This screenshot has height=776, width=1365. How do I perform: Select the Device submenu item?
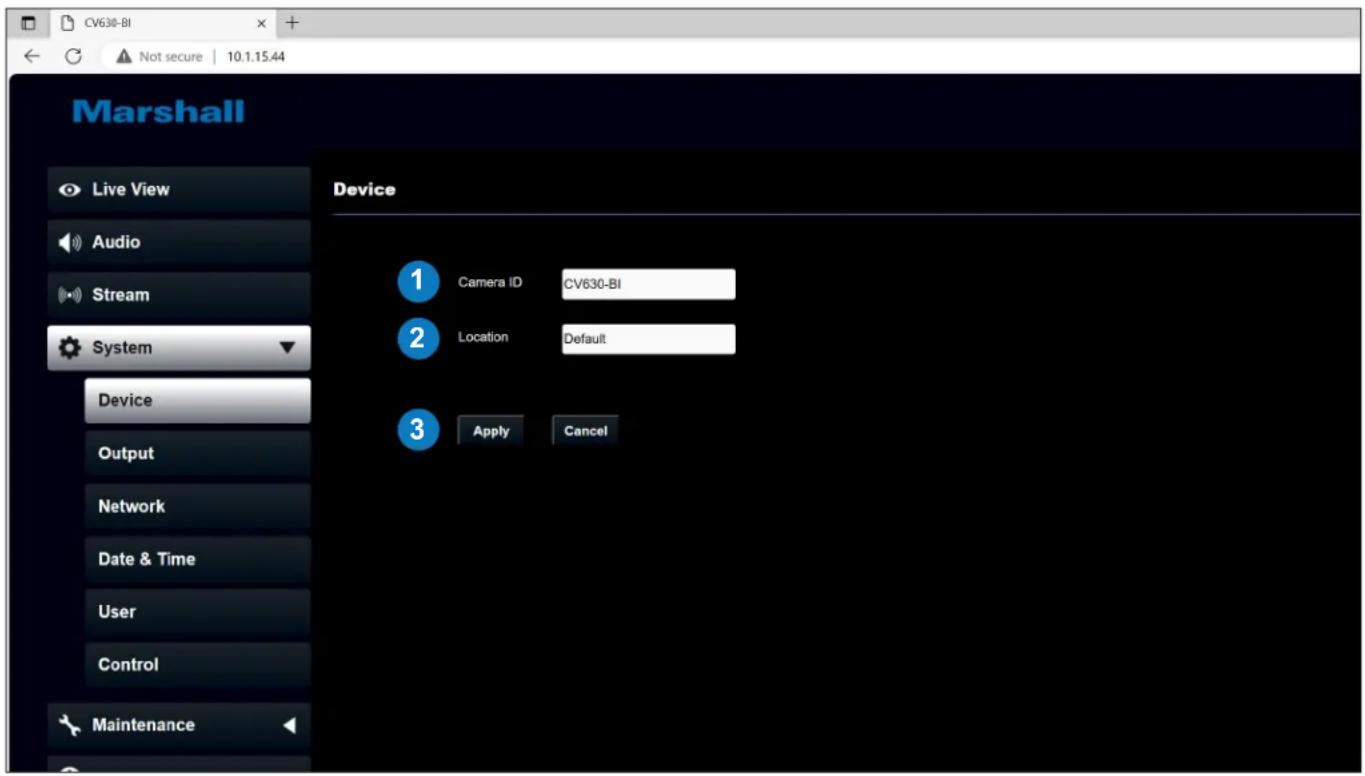tap(197, 401)
